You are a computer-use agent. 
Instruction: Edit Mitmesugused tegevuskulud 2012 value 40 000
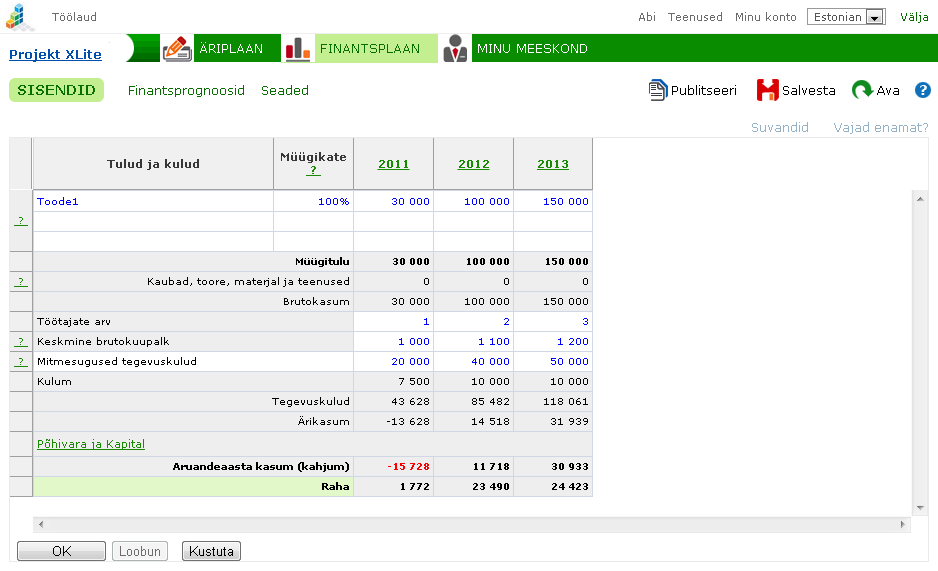coord(474,362)
